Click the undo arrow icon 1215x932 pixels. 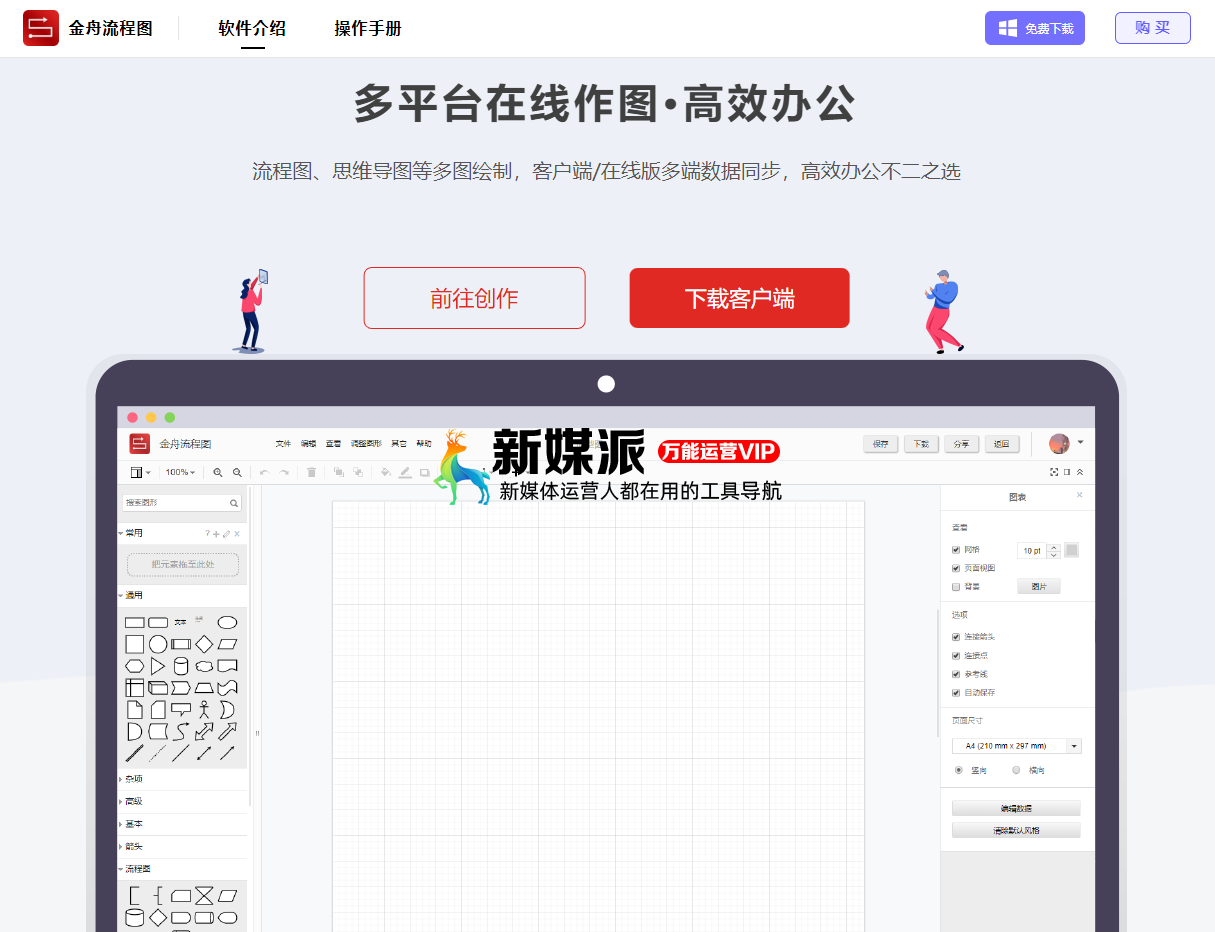(x=264, y=472)
